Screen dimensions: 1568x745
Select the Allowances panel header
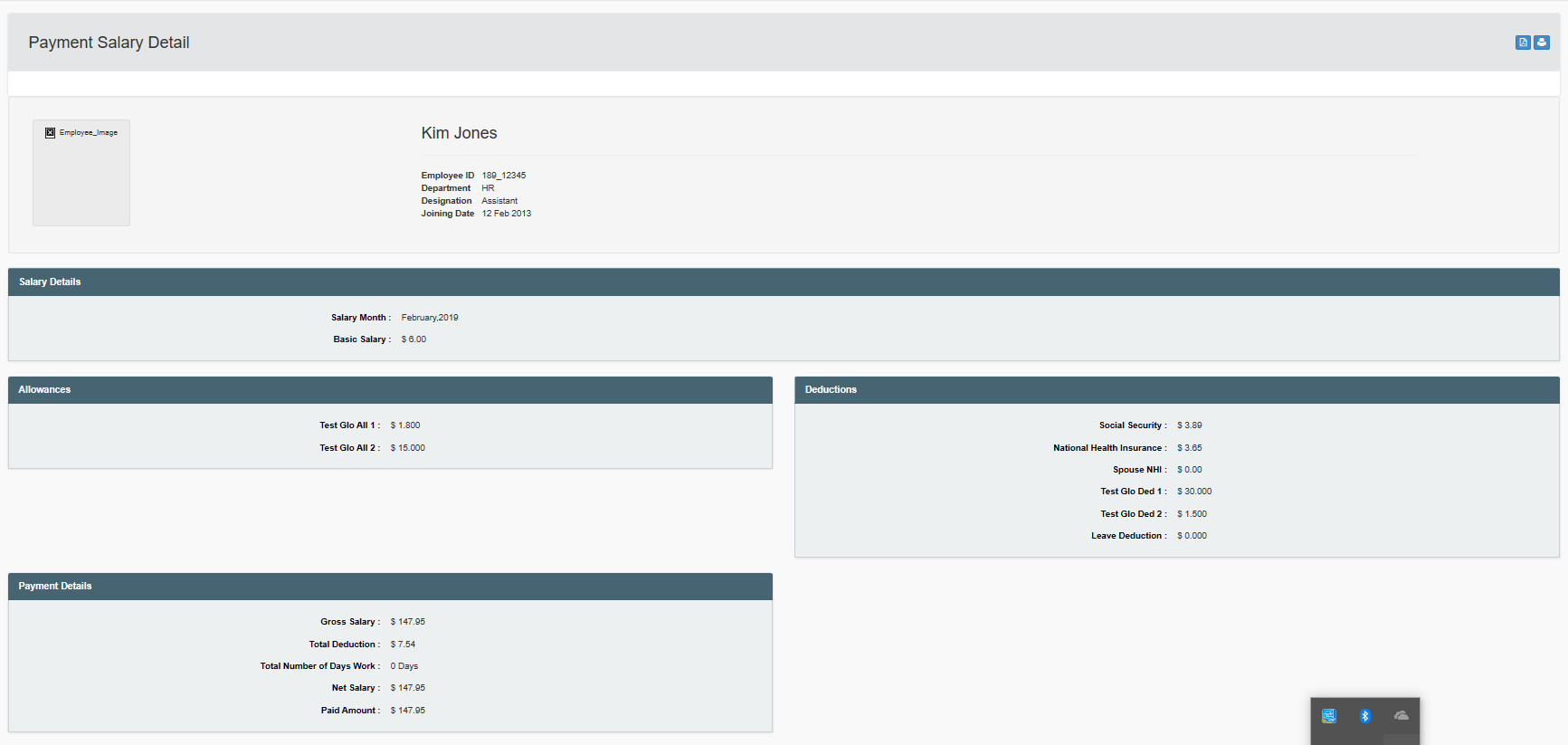tap(44, 390)
